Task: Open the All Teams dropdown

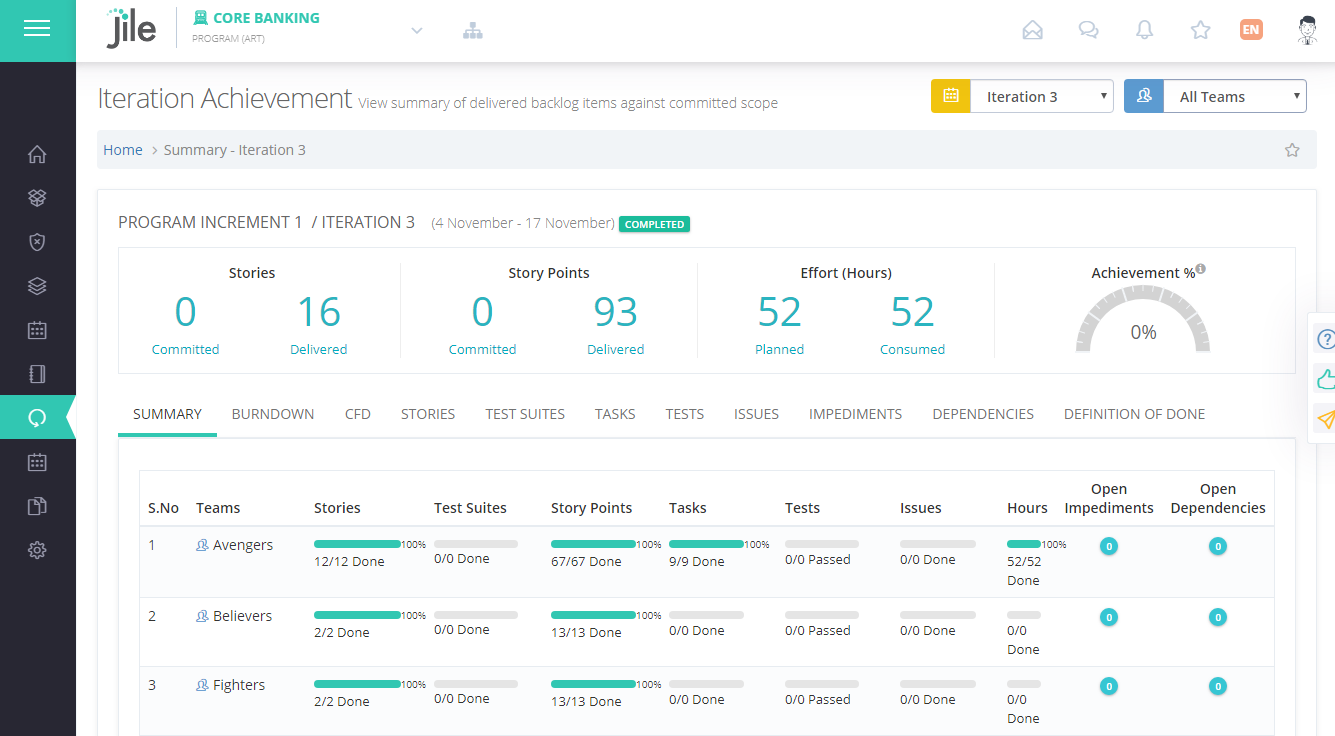Action: (x=1234, y=97)
